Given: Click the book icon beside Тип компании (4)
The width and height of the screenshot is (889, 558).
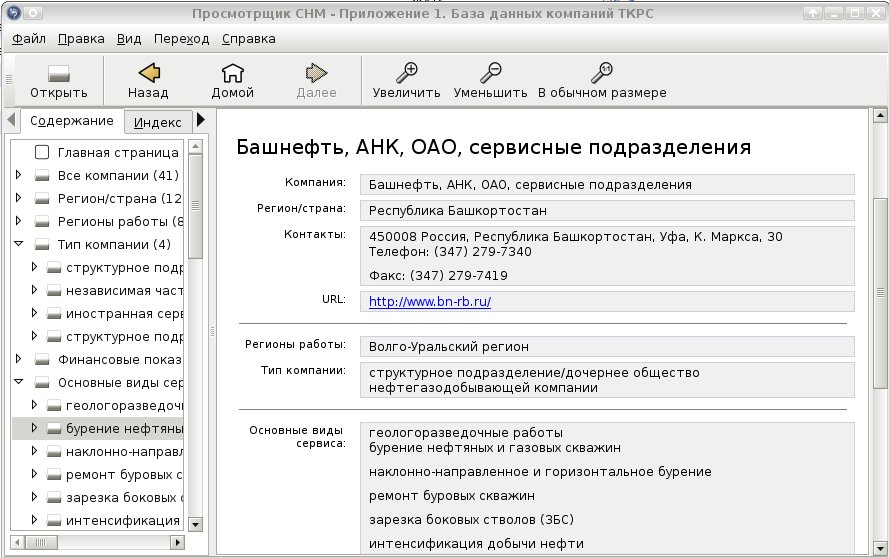Looking at the screenshot, I should click(42, 244).
